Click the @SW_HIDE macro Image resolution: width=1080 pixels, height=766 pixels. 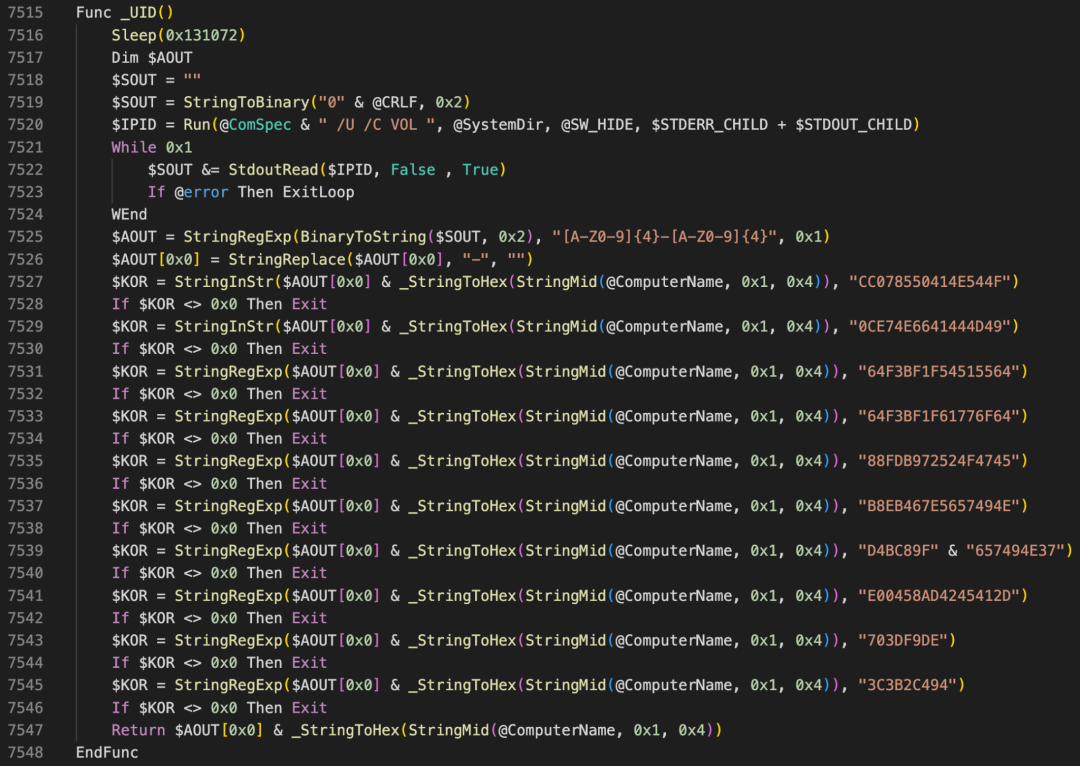click(596, 125)
